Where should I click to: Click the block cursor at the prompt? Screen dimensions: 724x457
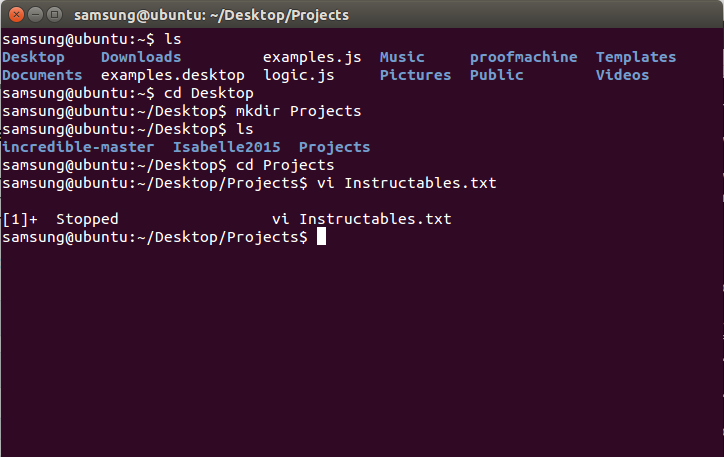tap(321, 237)
